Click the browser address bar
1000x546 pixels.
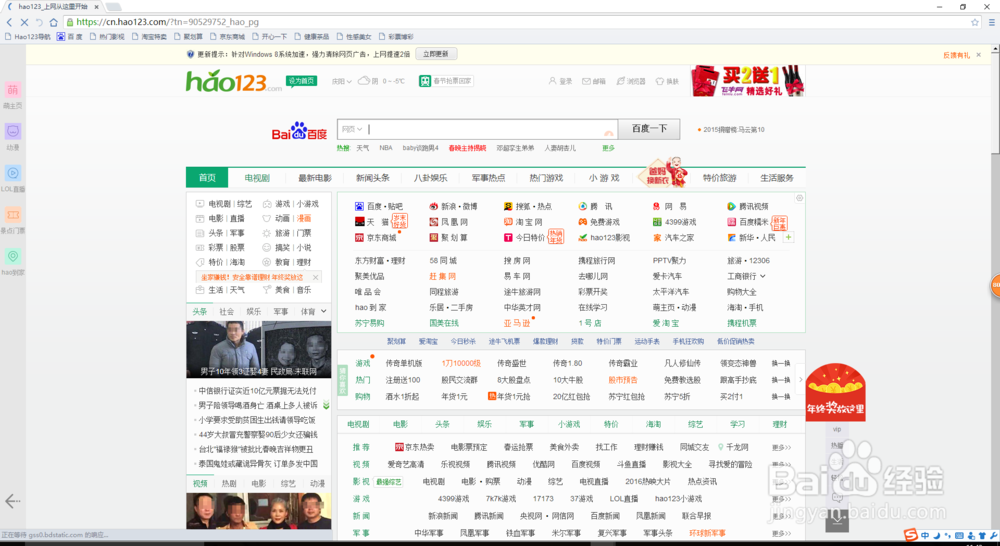pos(517,22)
